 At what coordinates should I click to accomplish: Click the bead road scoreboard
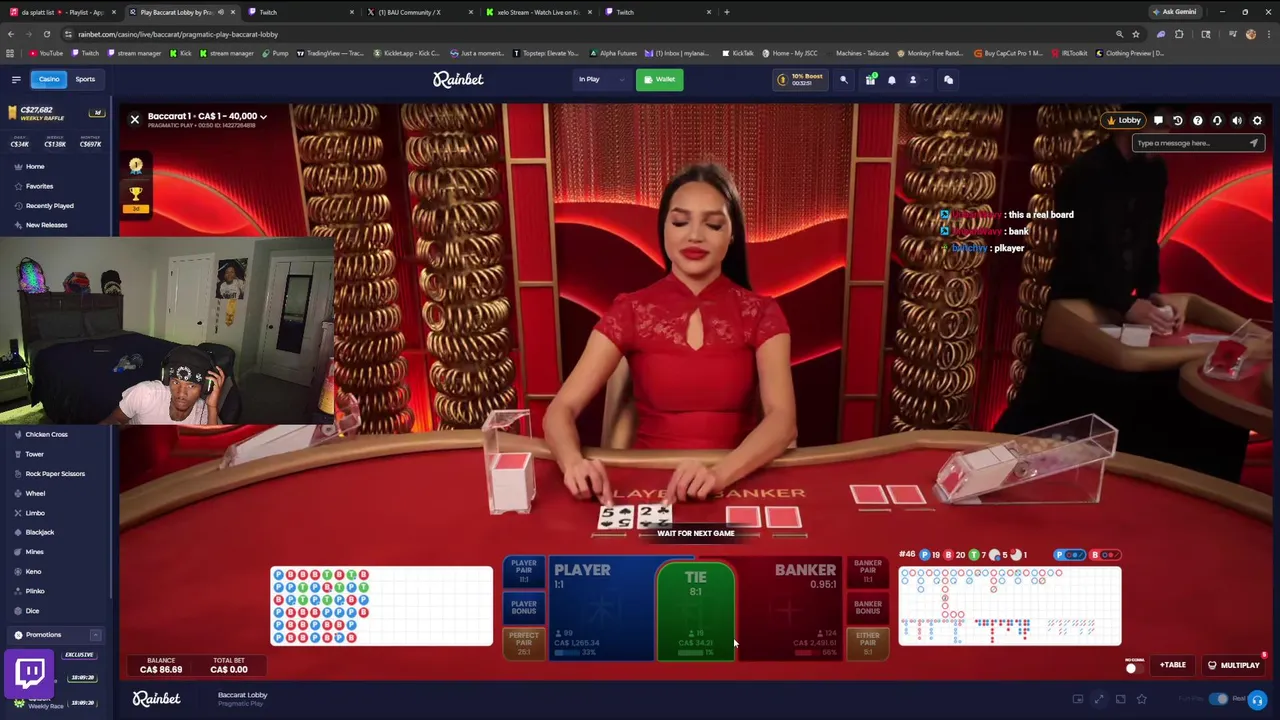point(381,606)
